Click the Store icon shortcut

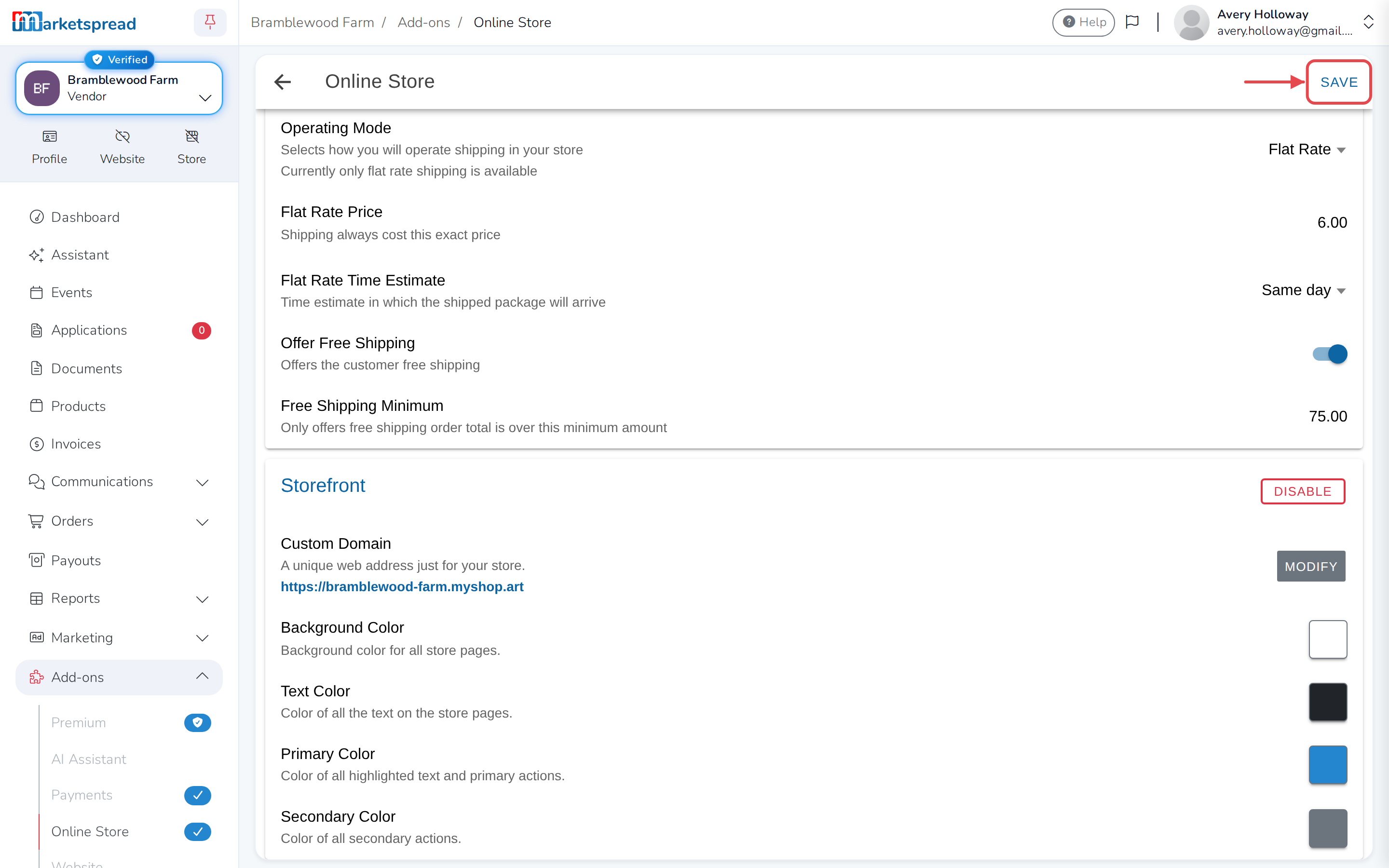pyautogui.click(x=191, y=148)
